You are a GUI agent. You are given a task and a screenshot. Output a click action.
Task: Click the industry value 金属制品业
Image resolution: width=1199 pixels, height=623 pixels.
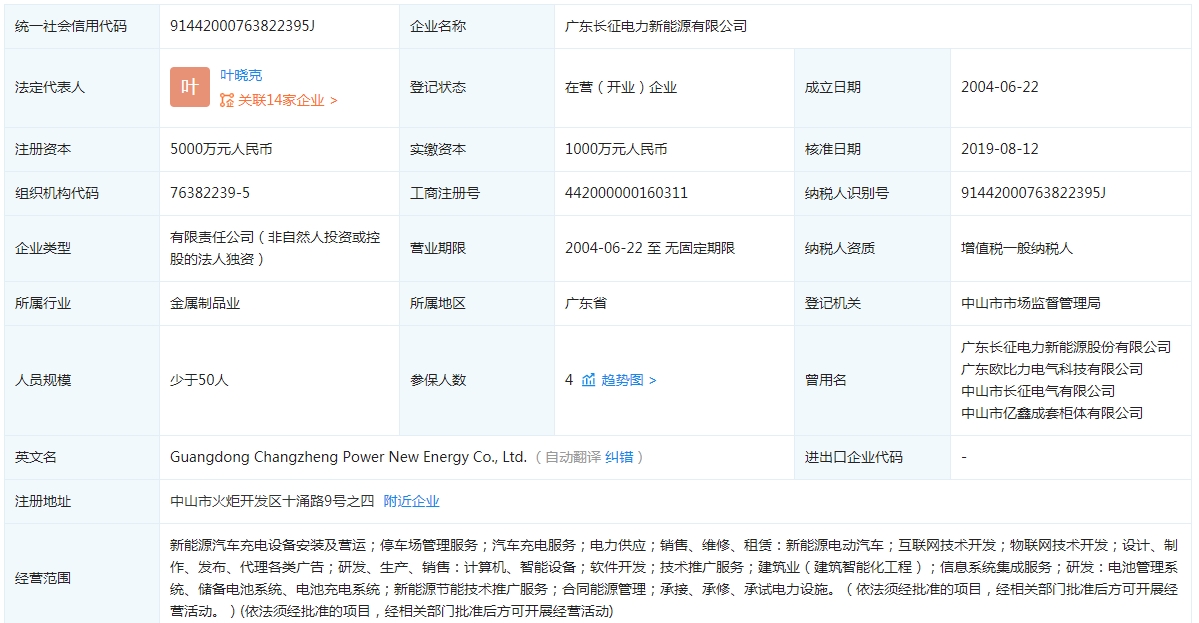coord(205,303)
